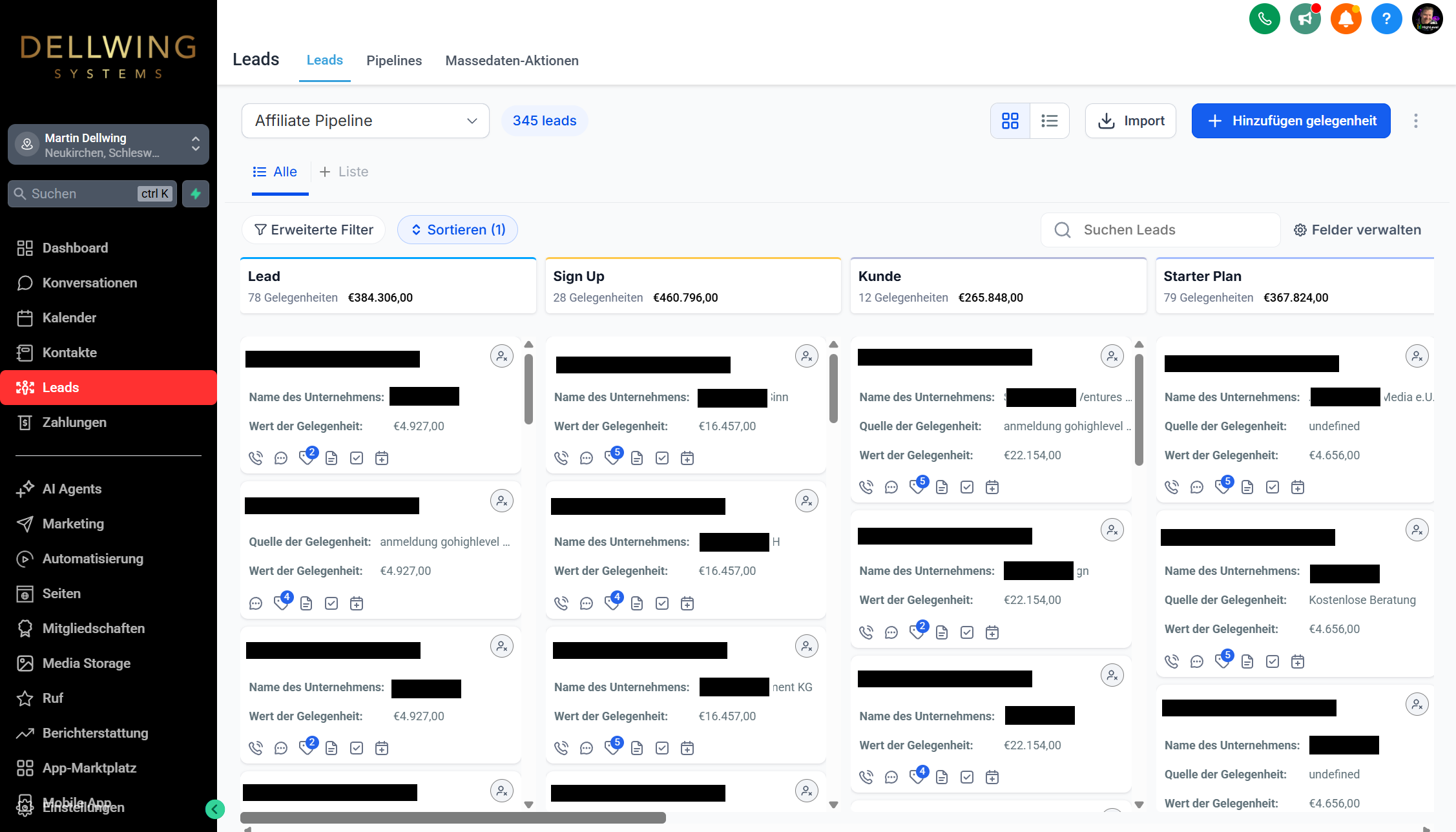Click assign-owner icon on first Lead card
1456x832 pixels.
[x=502, y=356]
